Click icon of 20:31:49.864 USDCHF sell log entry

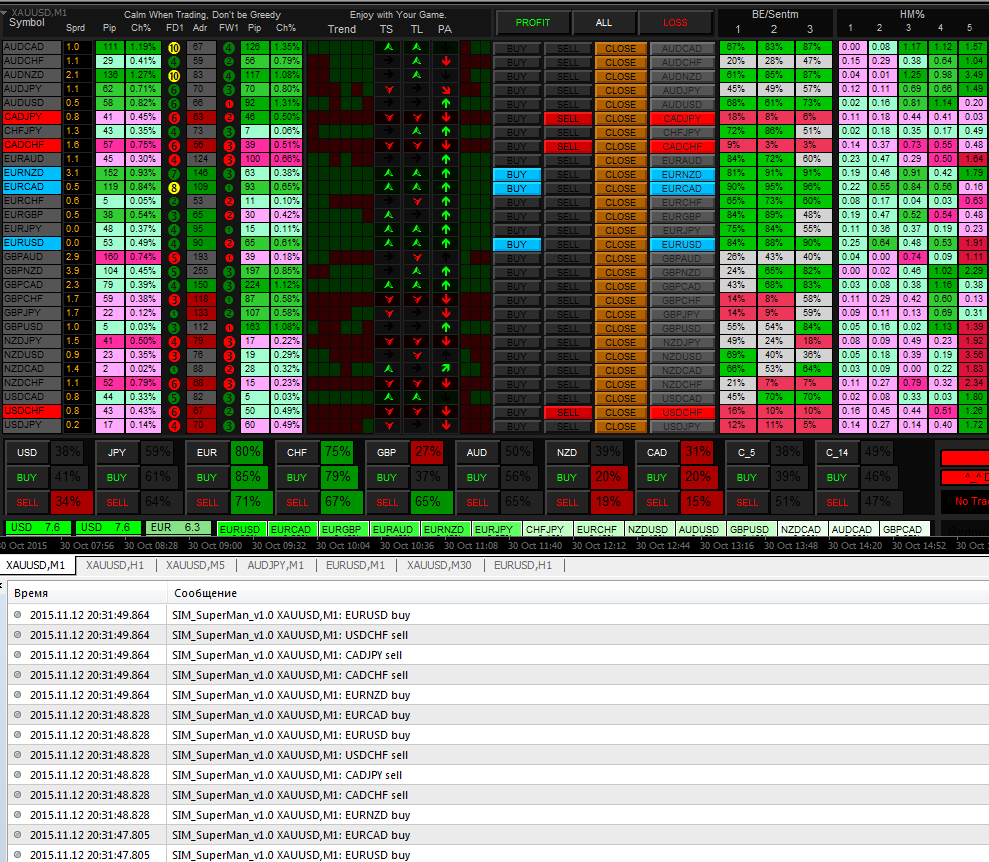18,635
